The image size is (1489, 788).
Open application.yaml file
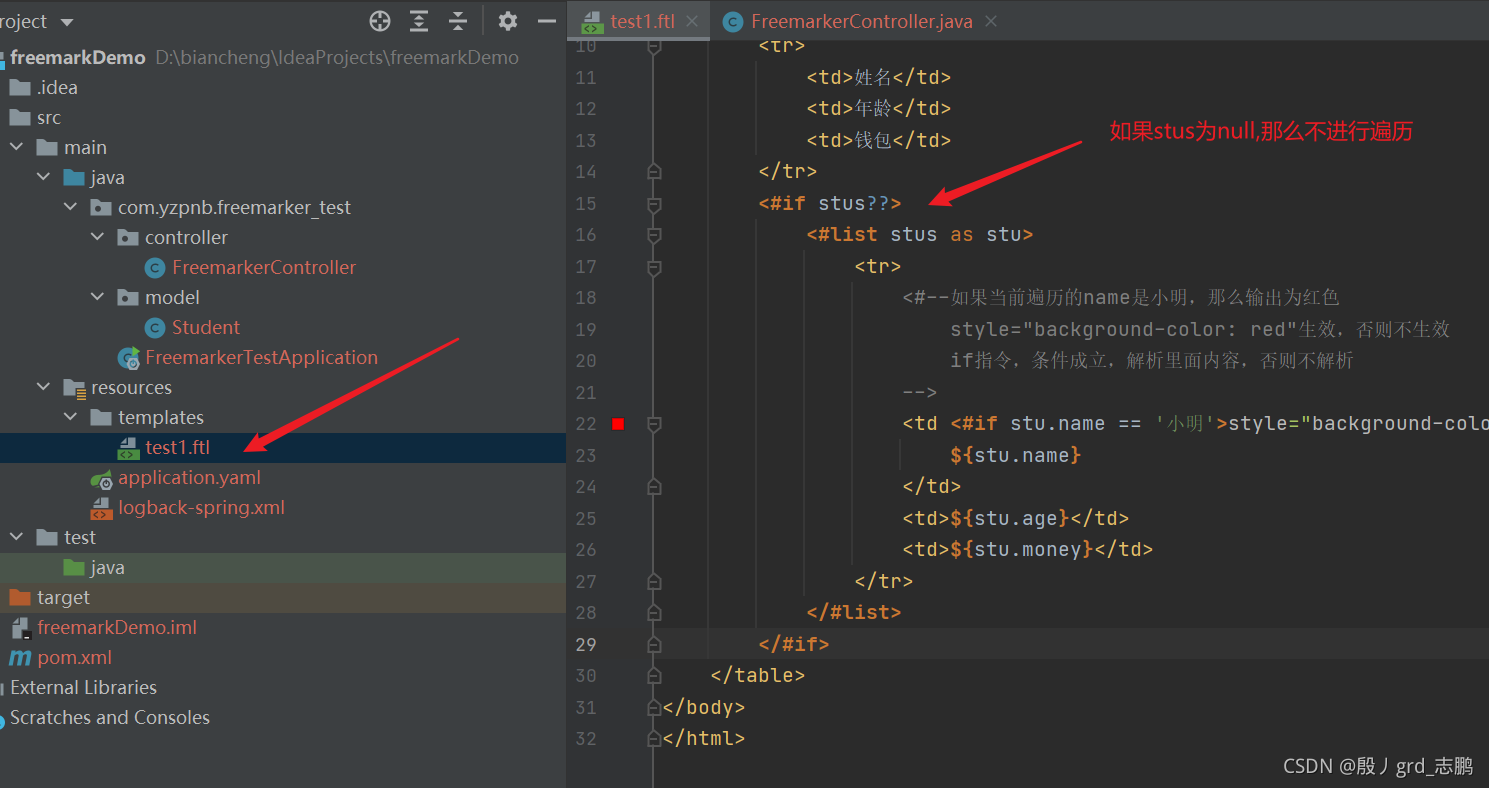click(190, 477)
